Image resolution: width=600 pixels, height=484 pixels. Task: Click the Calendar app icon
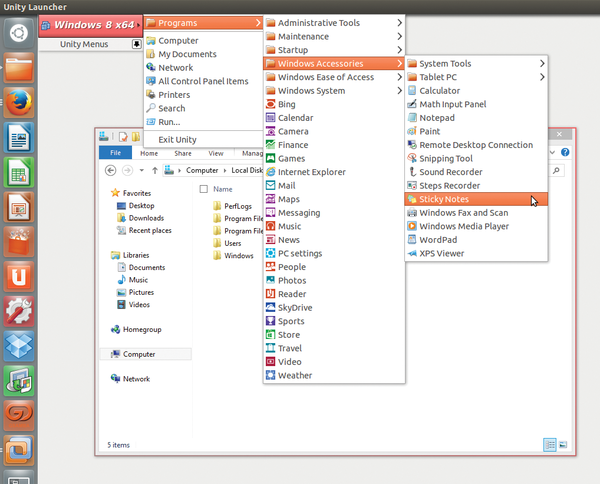pyautogui.click(x=271, y=117)
